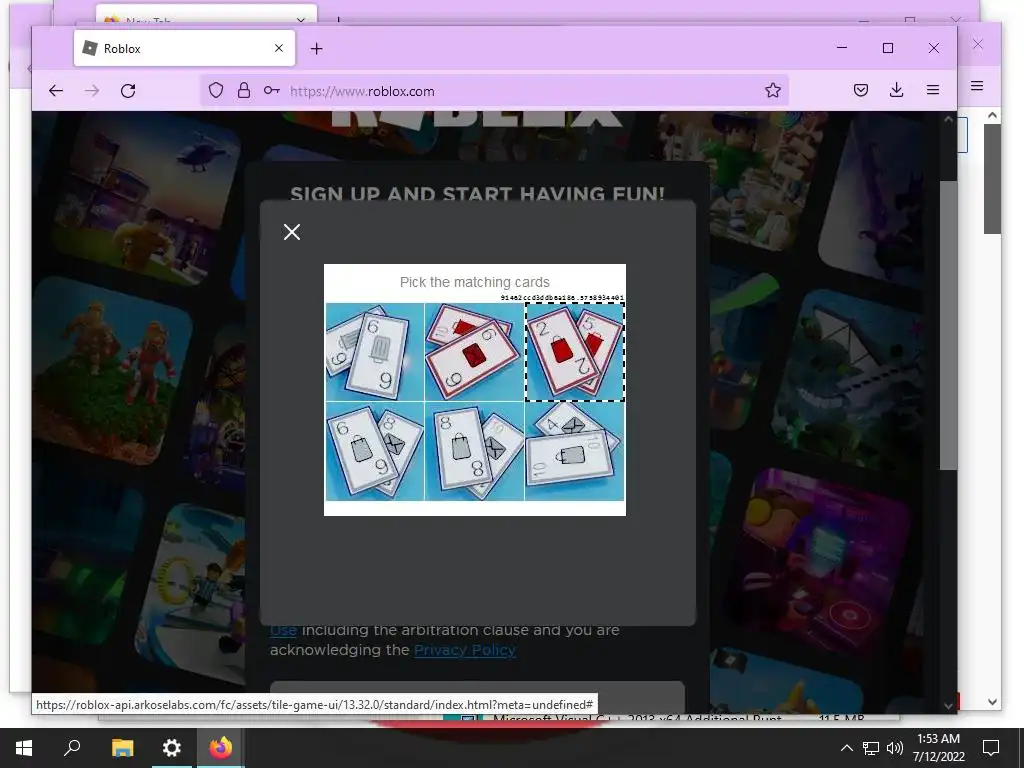The image size is (1024, 768).
Task: Reload the Roblox page
Action: [x=128, y=91]
